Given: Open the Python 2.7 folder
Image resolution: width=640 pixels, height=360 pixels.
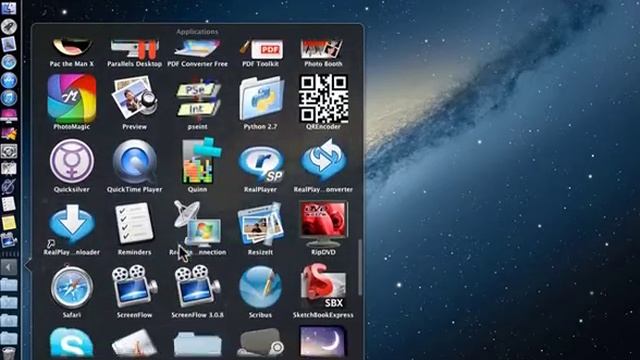Looking at the screenshot, I should click(x=260, y=98).
